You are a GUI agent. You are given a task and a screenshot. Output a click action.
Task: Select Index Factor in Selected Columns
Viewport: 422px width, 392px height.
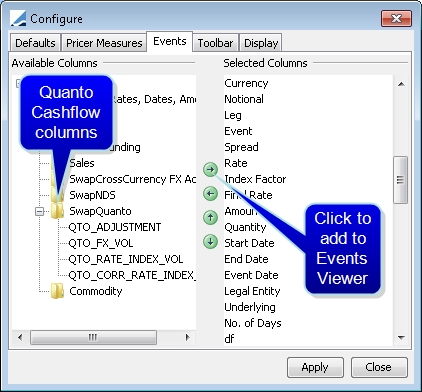(255, 179)
